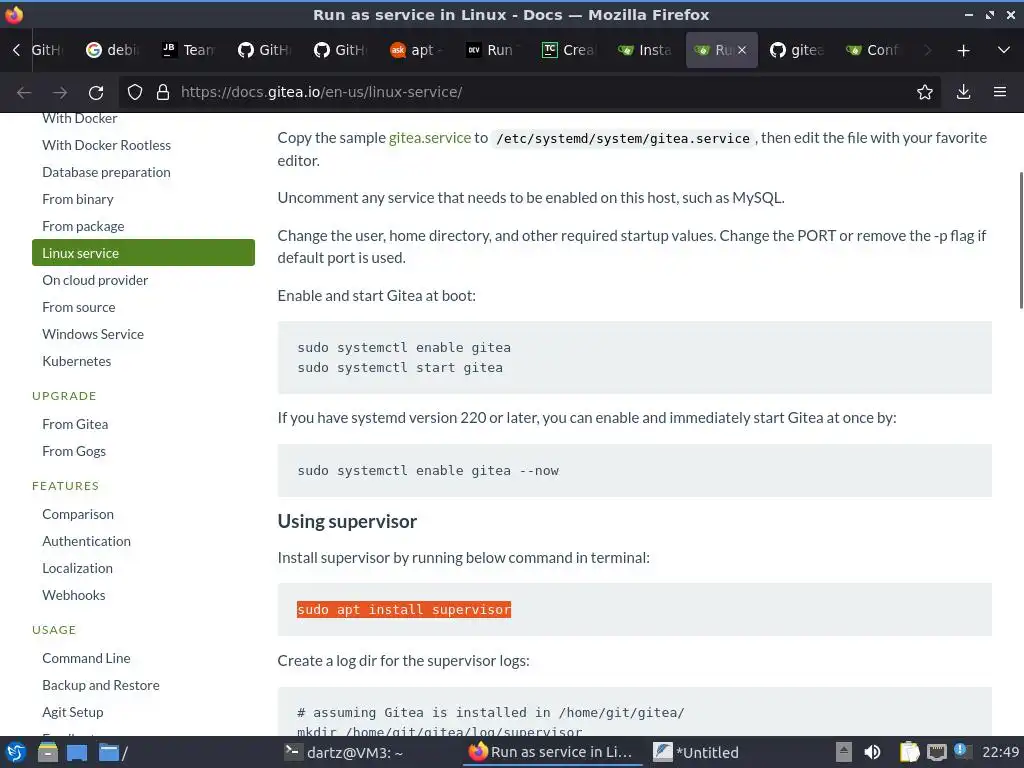Click the page's vertical scrollbar thumb

[x=1020, y=240]
